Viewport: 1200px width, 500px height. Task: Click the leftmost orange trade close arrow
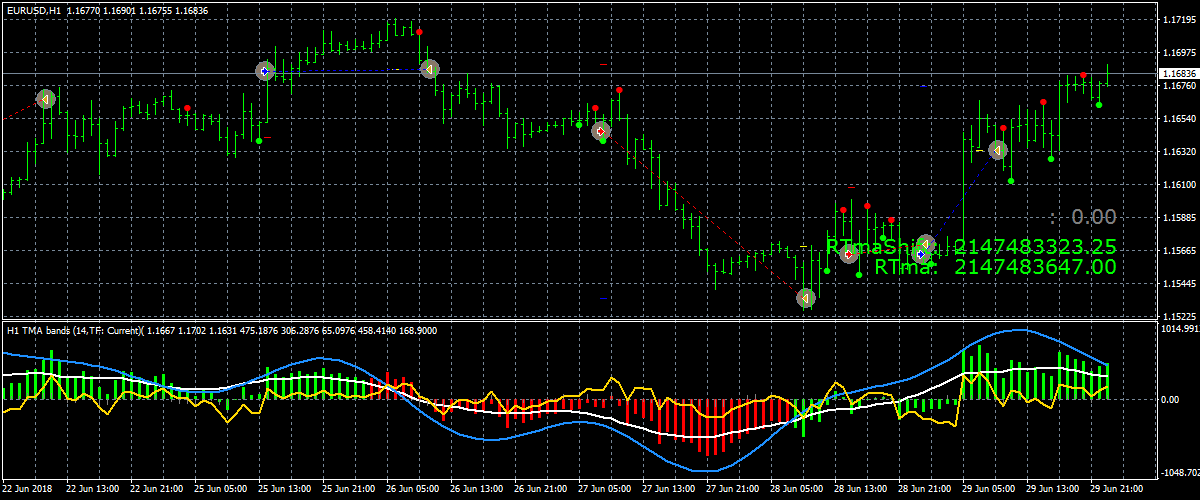click(x=45, y=99)
